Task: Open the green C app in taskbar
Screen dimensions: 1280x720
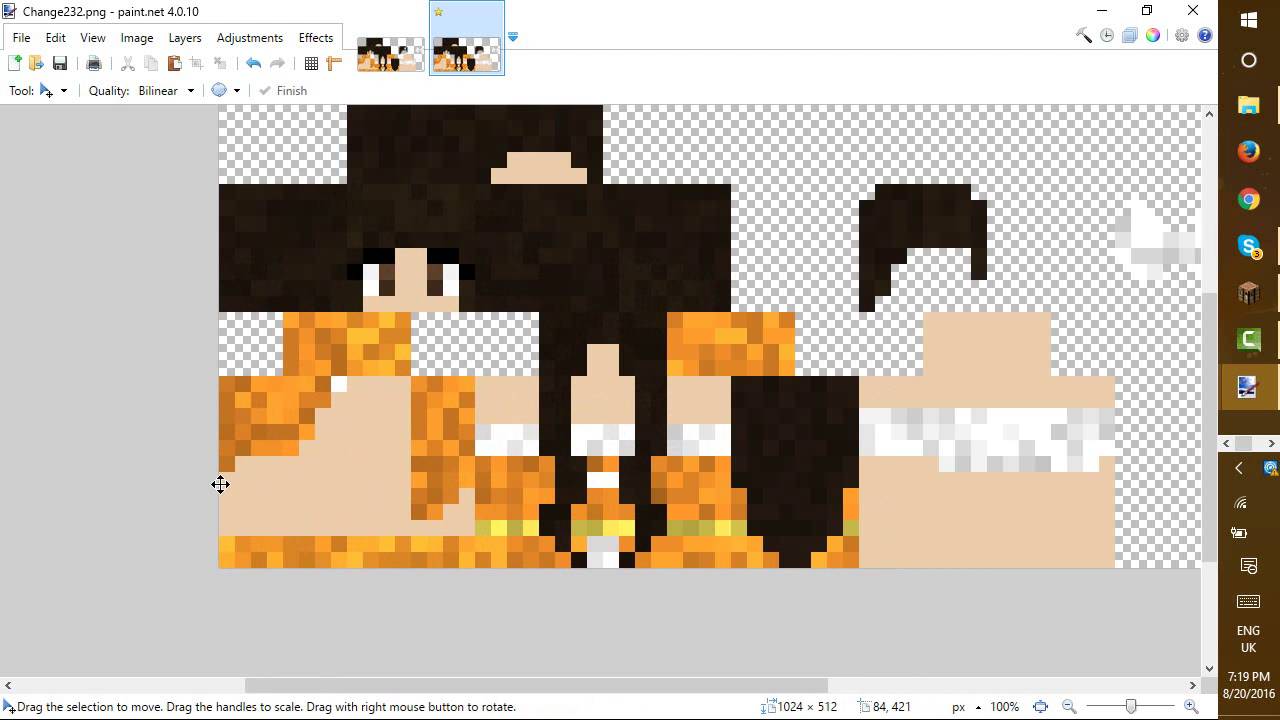Action: point(1249,340)
